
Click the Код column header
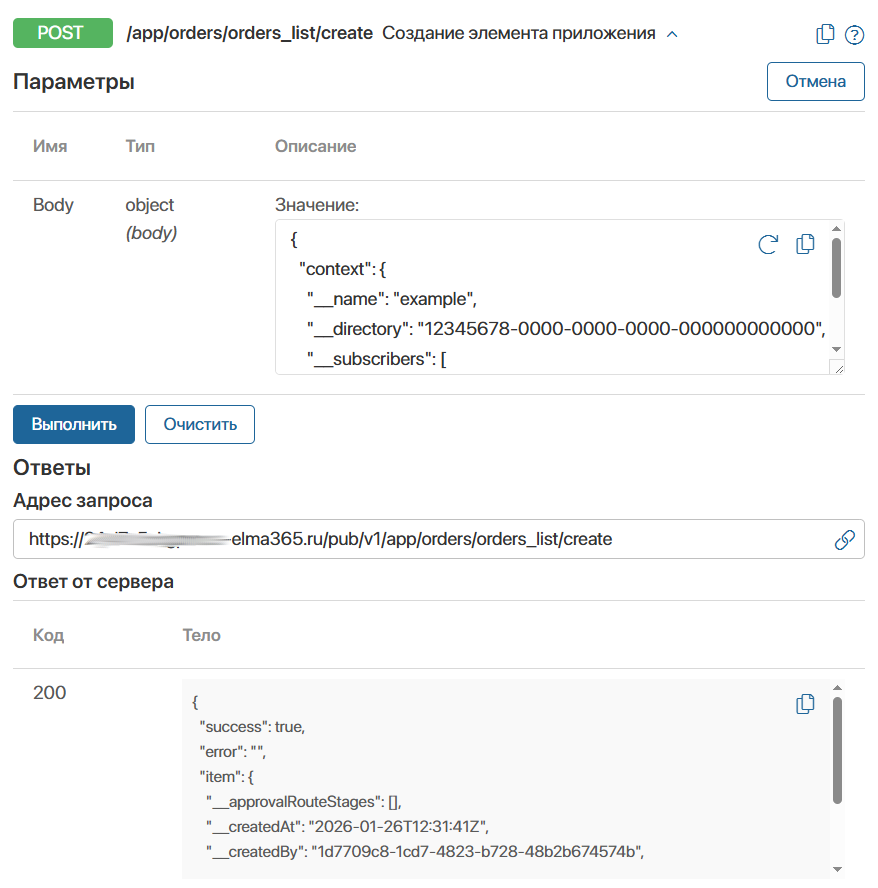click(49, 635)
